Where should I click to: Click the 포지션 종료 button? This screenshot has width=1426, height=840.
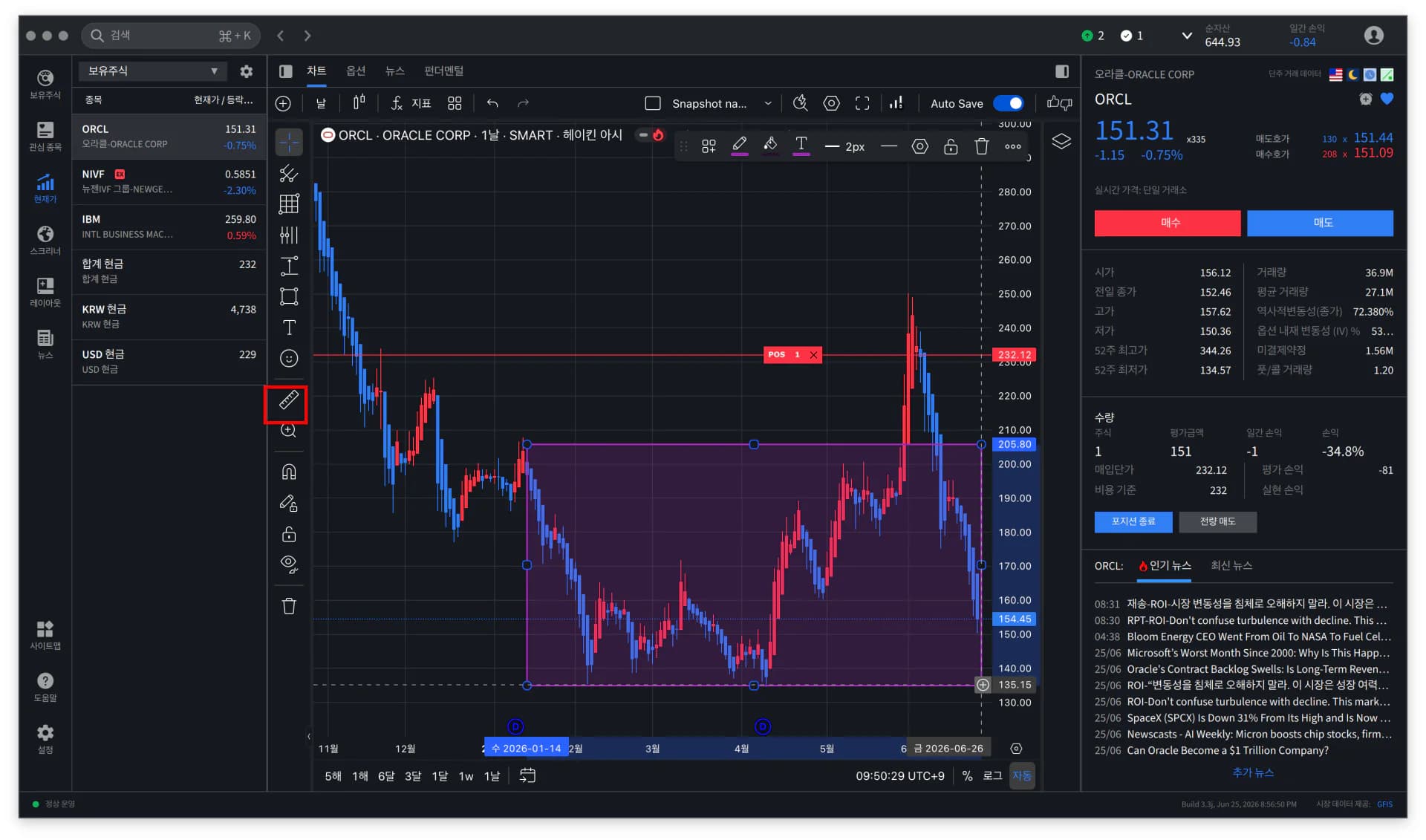(x=1133, y=522)
